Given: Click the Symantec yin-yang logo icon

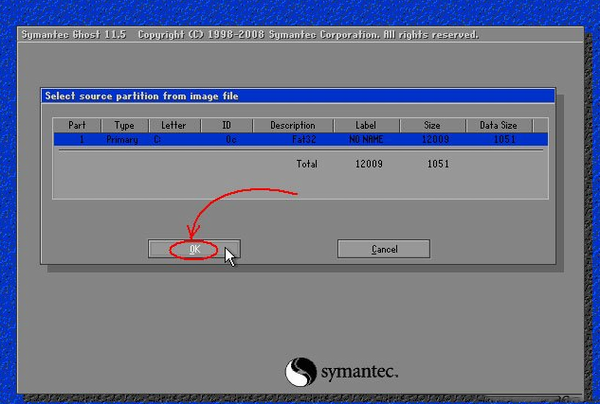Looking at the screenshot, I should point(301,371).
